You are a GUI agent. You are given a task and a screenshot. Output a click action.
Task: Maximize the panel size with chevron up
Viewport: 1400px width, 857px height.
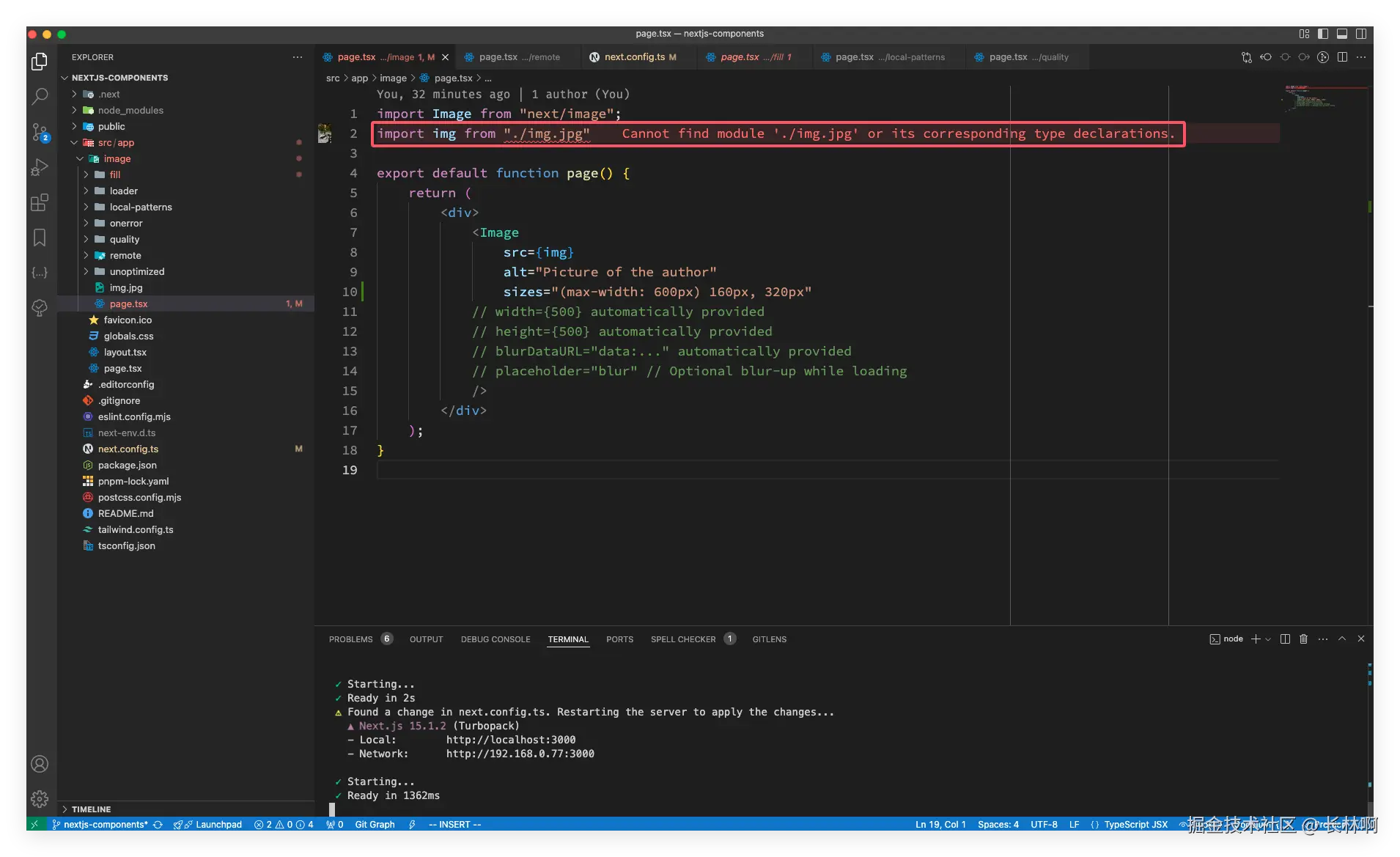[1342, 639]
